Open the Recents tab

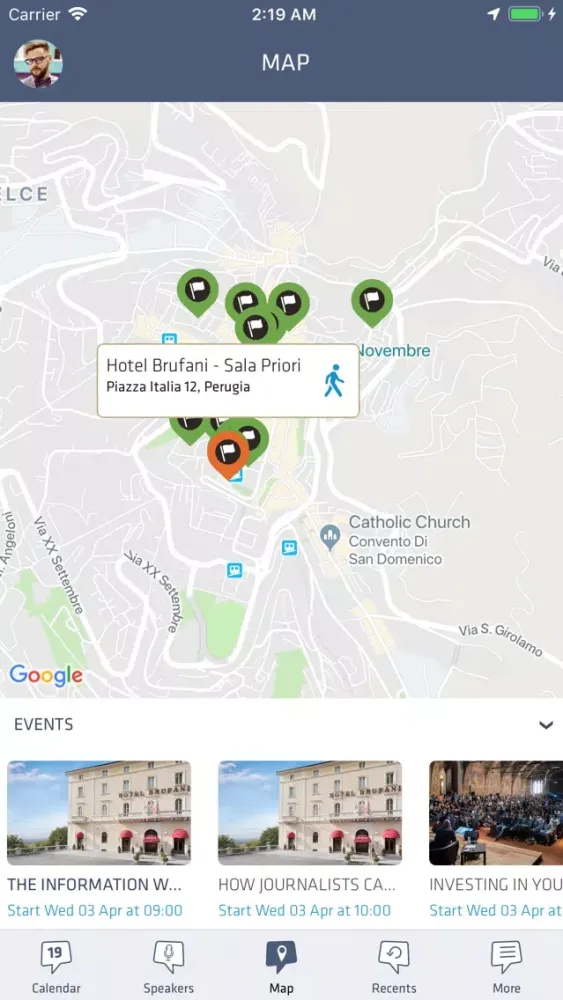tap(393, 967)
